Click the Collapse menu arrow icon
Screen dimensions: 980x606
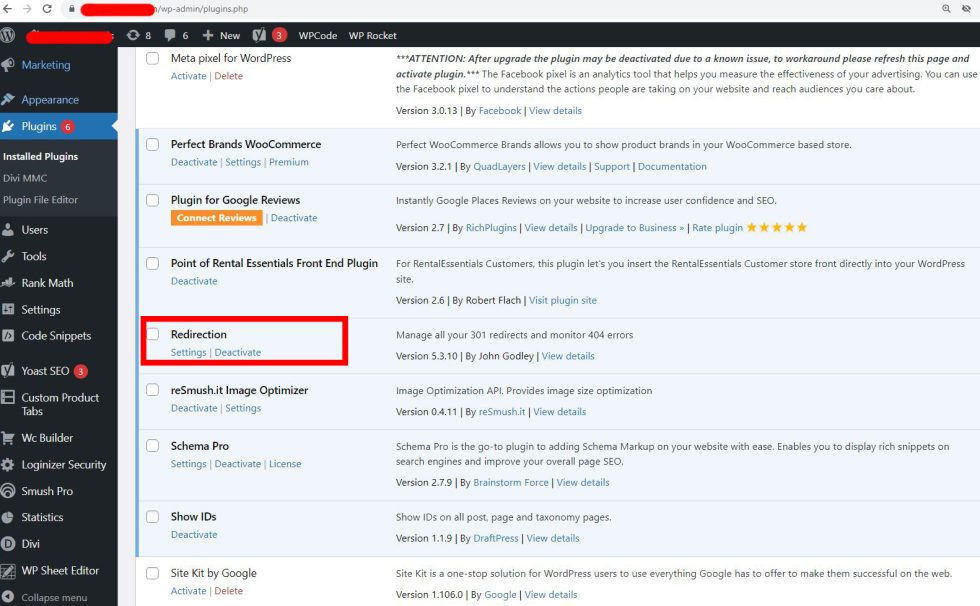click(x=8, y=597)
